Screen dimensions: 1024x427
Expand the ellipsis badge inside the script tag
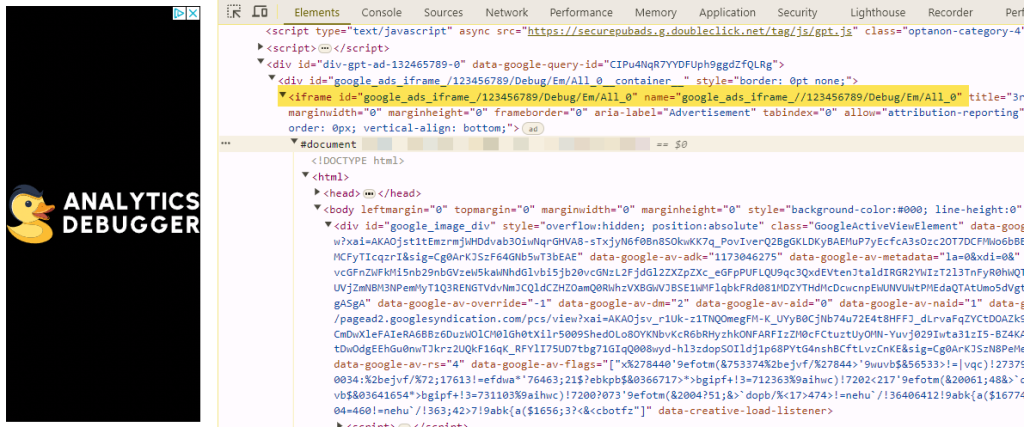pos(325,48)
